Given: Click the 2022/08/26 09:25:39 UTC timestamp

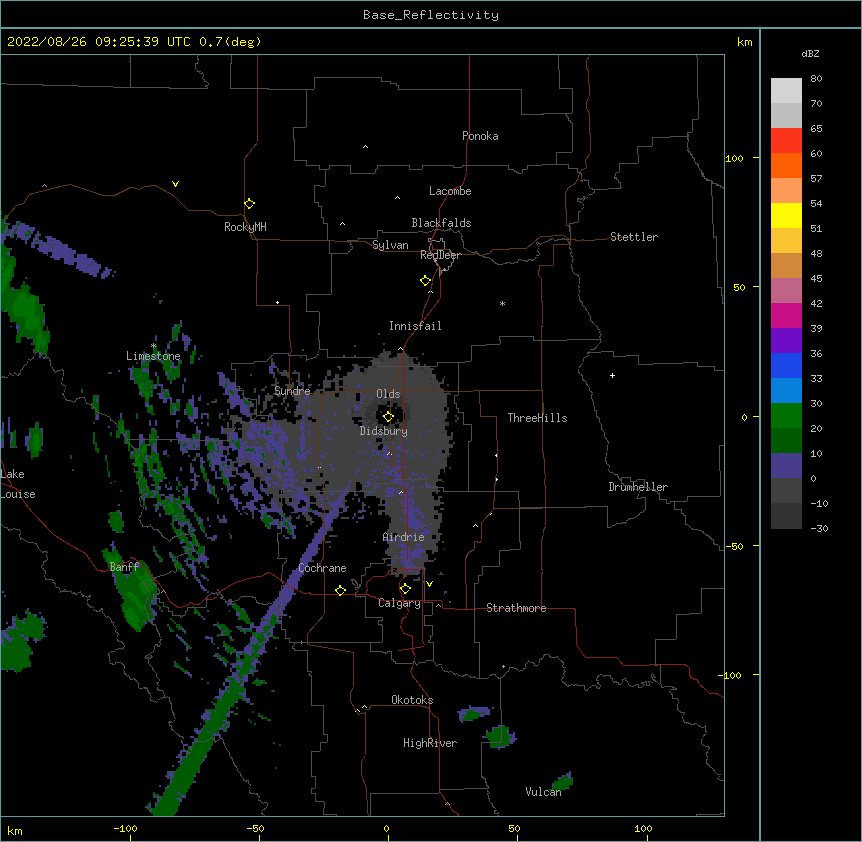Looking at the screenshot, I should [x=99, y=42].
